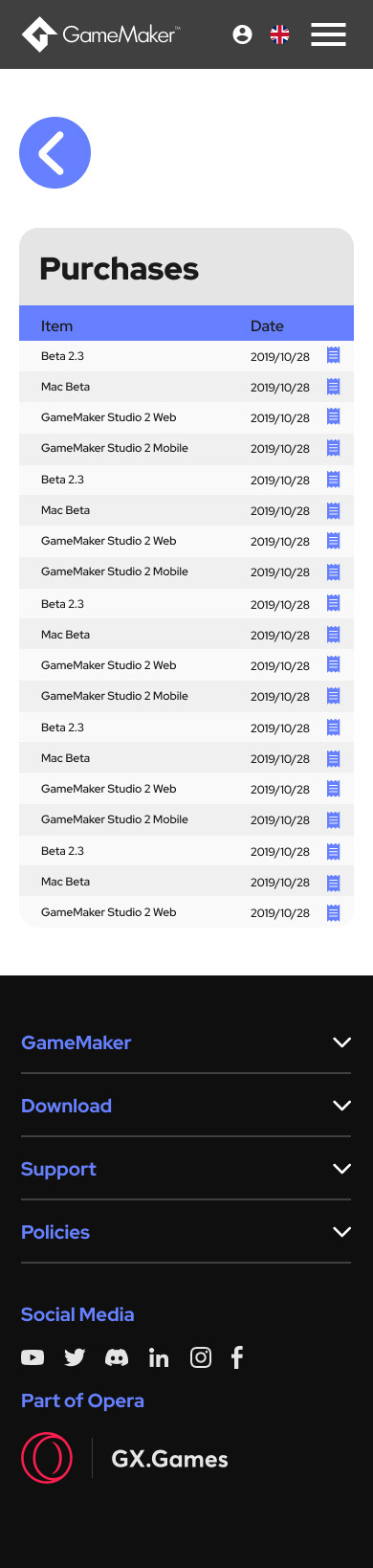Open the Discord social icon
The width and height of the screenshot is (373, 1568).
117,1357
